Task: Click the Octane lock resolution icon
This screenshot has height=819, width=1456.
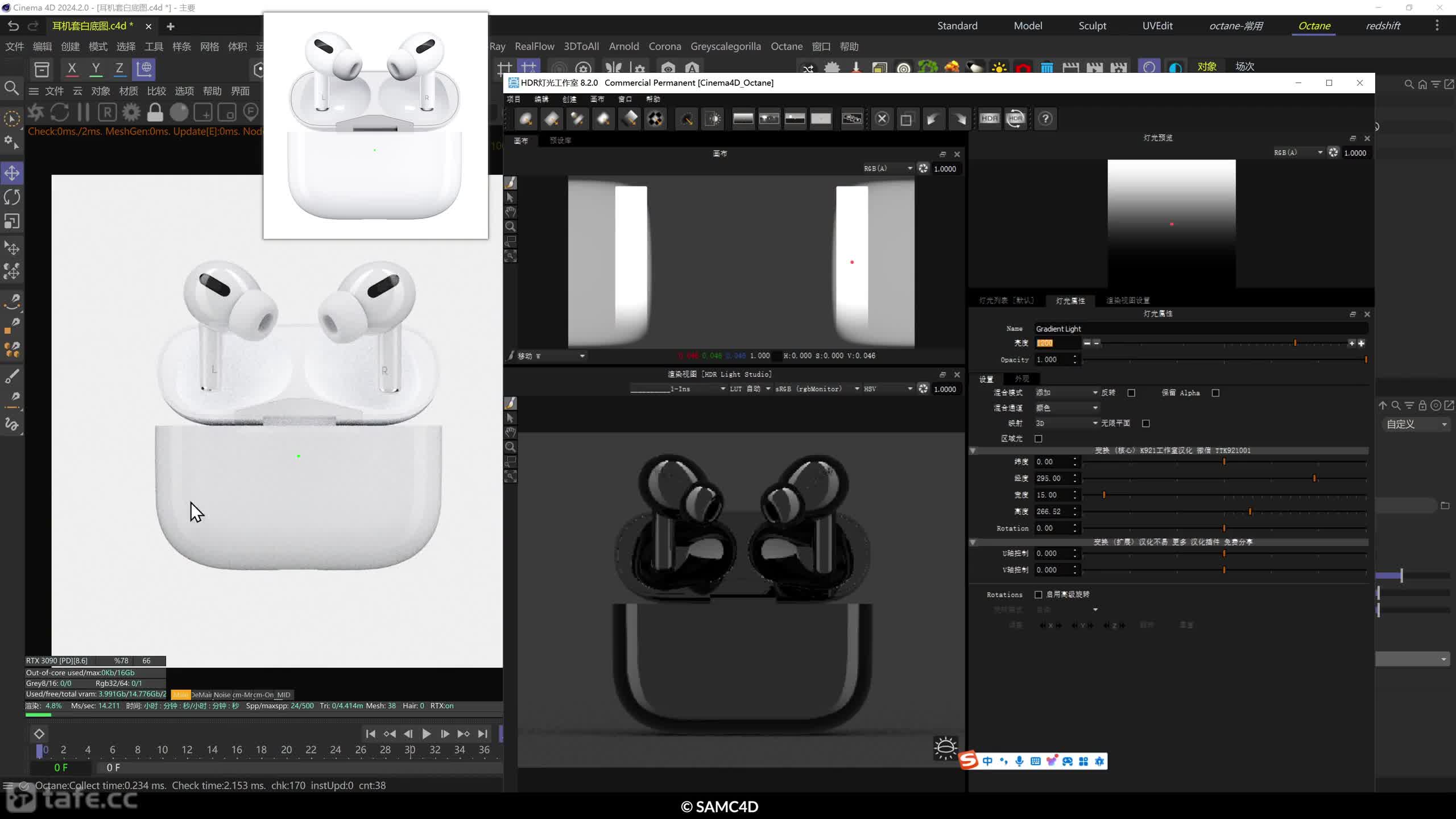Action: 155,112
